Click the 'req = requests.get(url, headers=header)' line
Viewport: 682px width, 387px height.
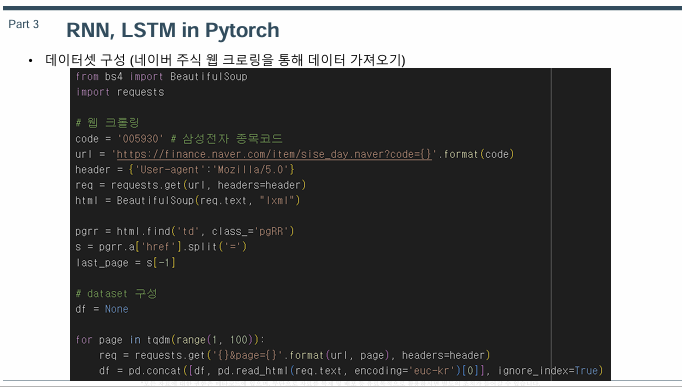pos(191,185)
